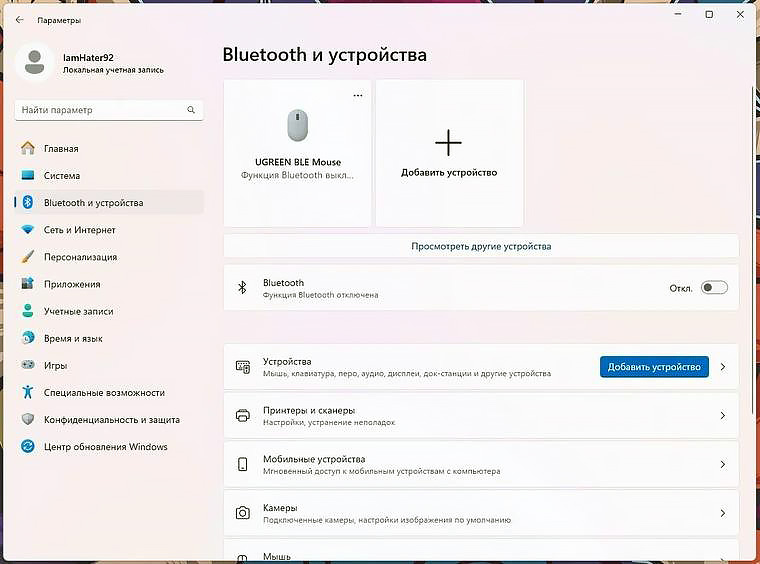Click the text Функция Bluetooth отключена
The width and height of the screenshot is (760, 564).
coord(320,295)
